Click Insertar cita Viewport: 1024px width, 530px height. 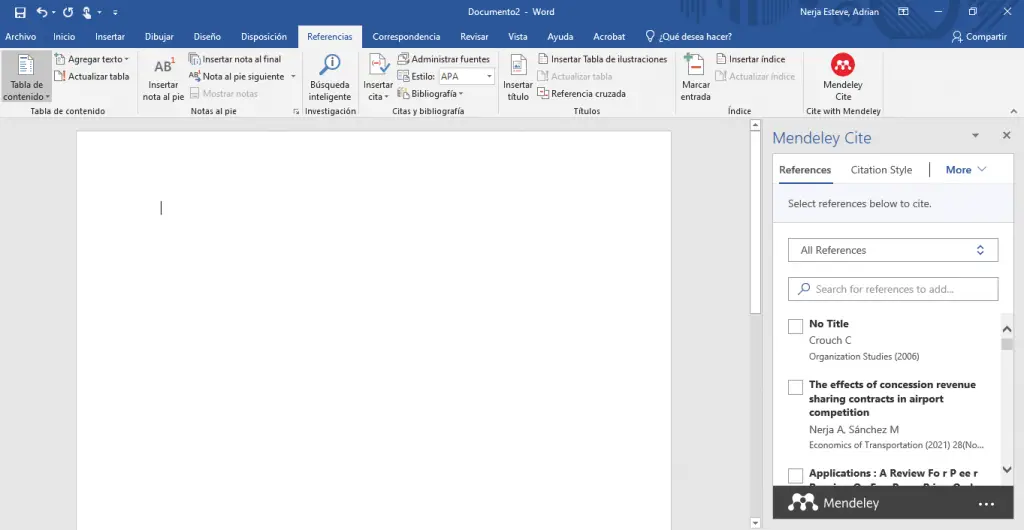point(378,78)
